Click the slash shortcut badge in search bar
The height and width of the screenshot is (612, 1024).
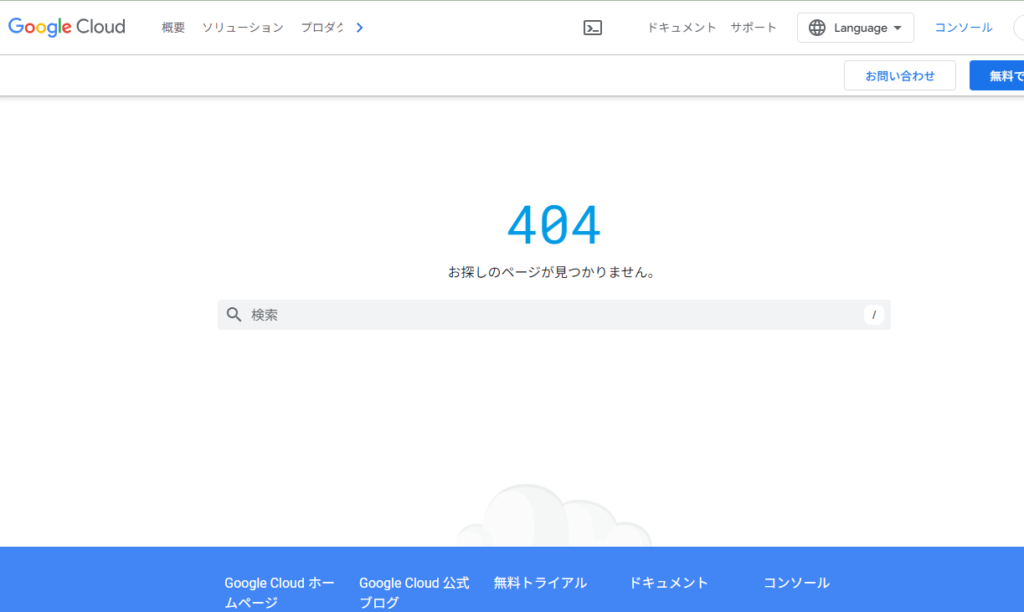(874, 315)
